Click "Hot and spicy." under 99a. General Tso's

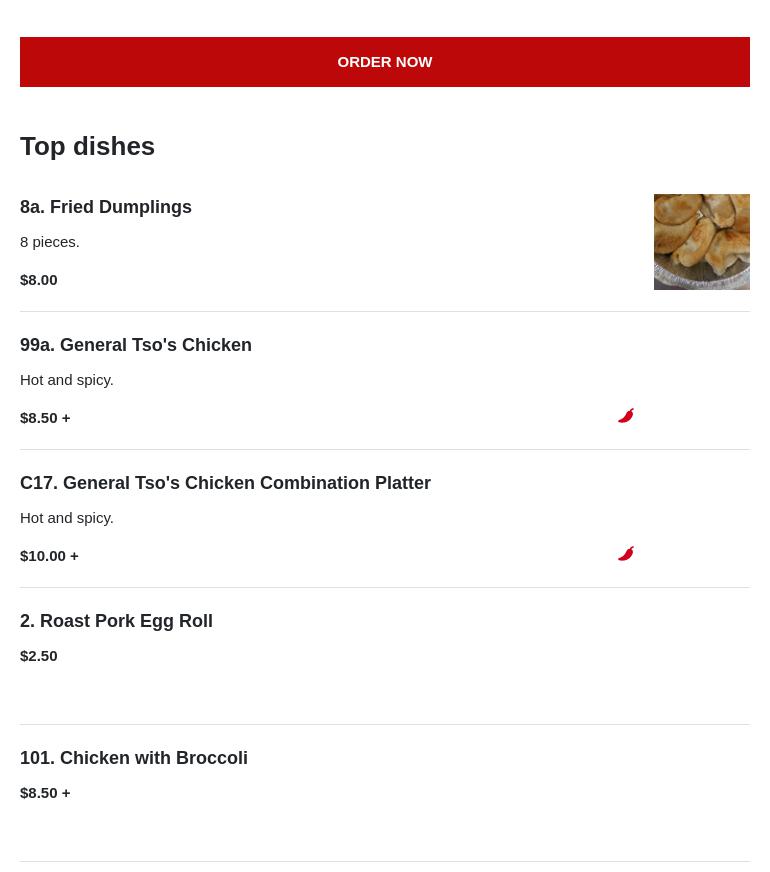pos(67,380)
